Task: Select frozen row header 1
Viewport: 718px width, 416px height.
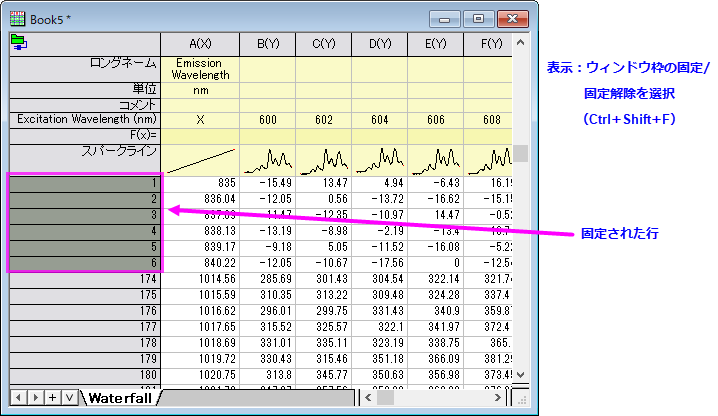Action: point(85,184)
